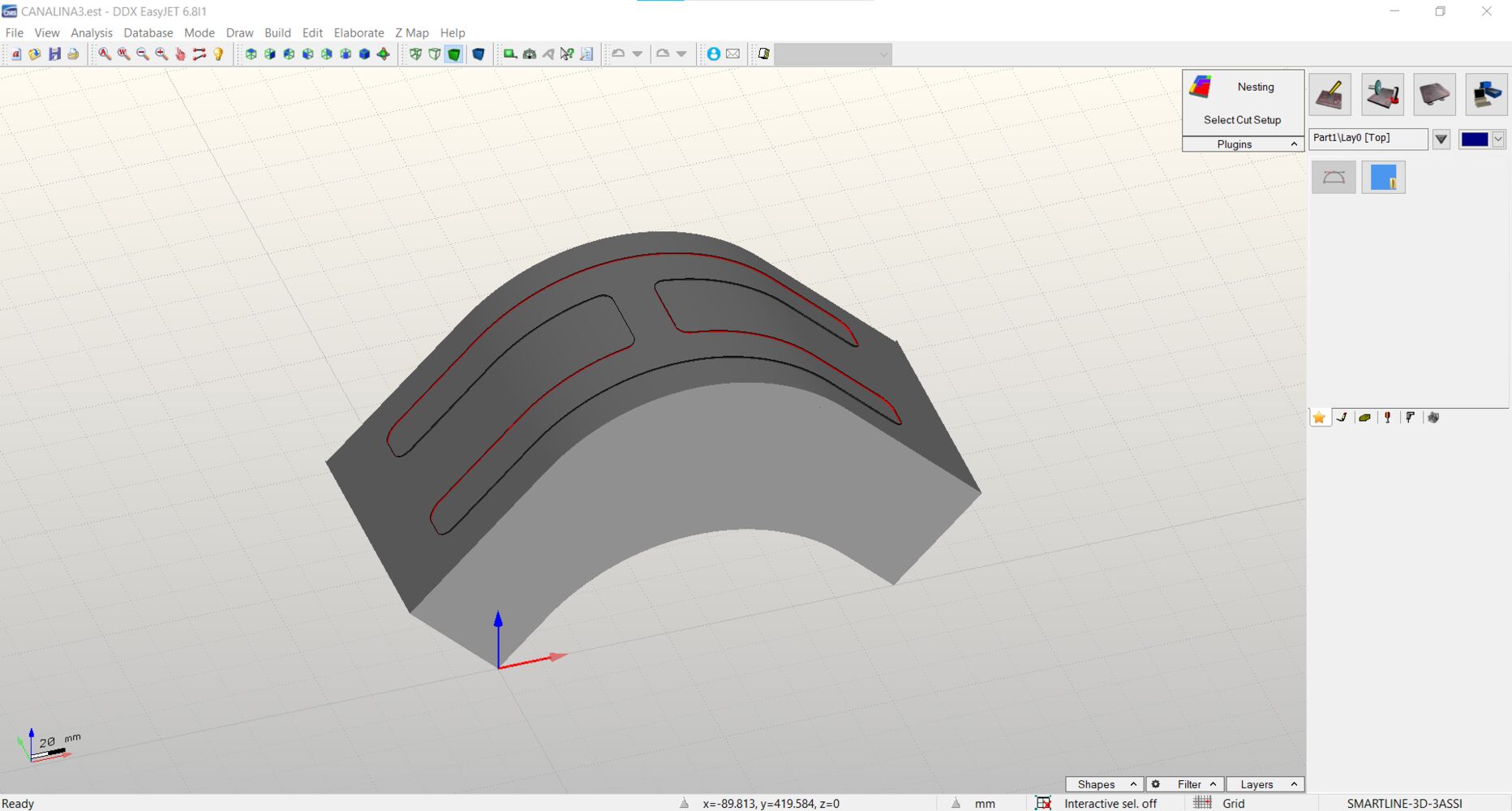Viewport: 1512px width, 811px height.
Task: Click the computer and machine icon
Action: tap(1486, 95)
